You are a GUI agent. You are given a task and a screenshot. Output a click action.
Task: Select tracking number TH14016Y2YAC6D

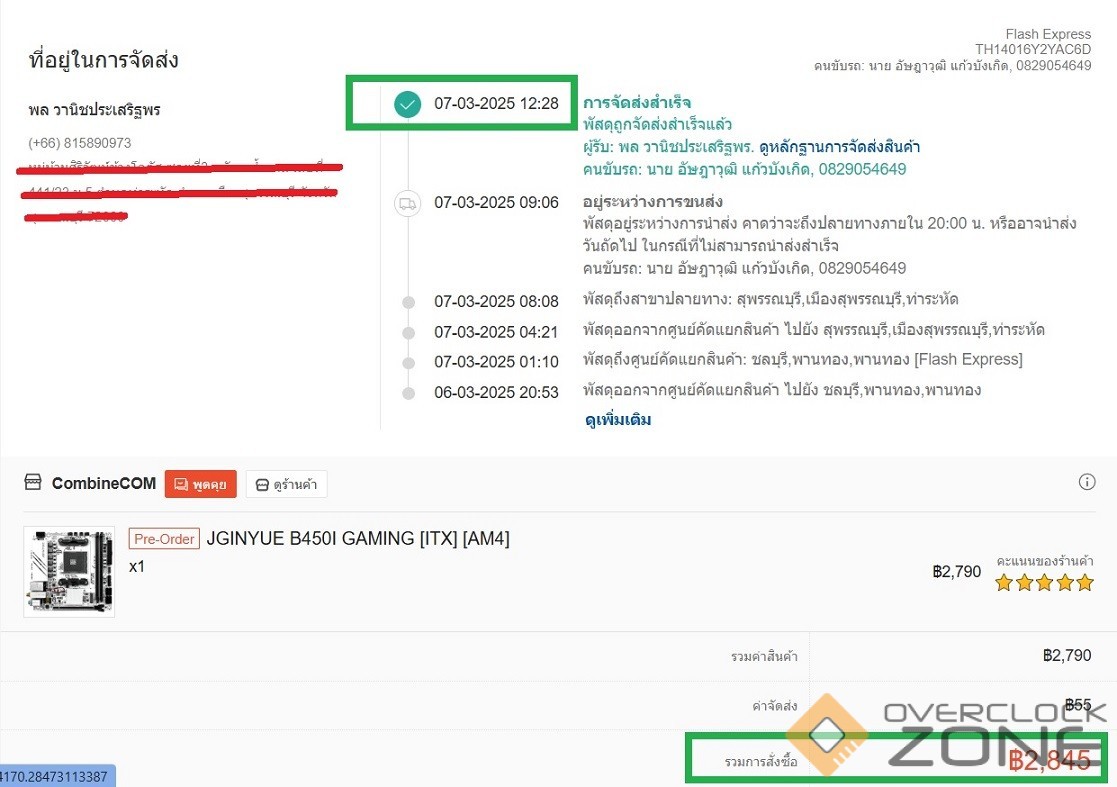coord(1033,49)
